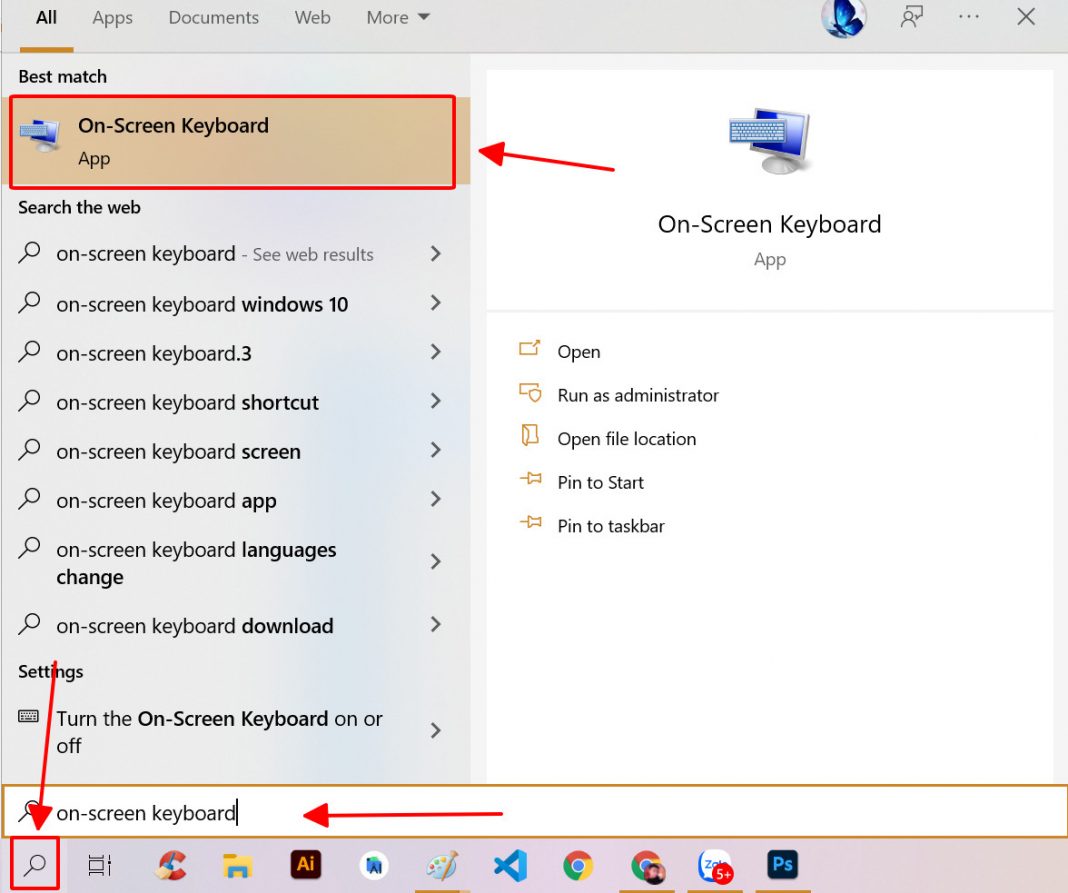Click the butterfly profile avatar
This screenshot has height=893, width=1068.
click(843, 17)
